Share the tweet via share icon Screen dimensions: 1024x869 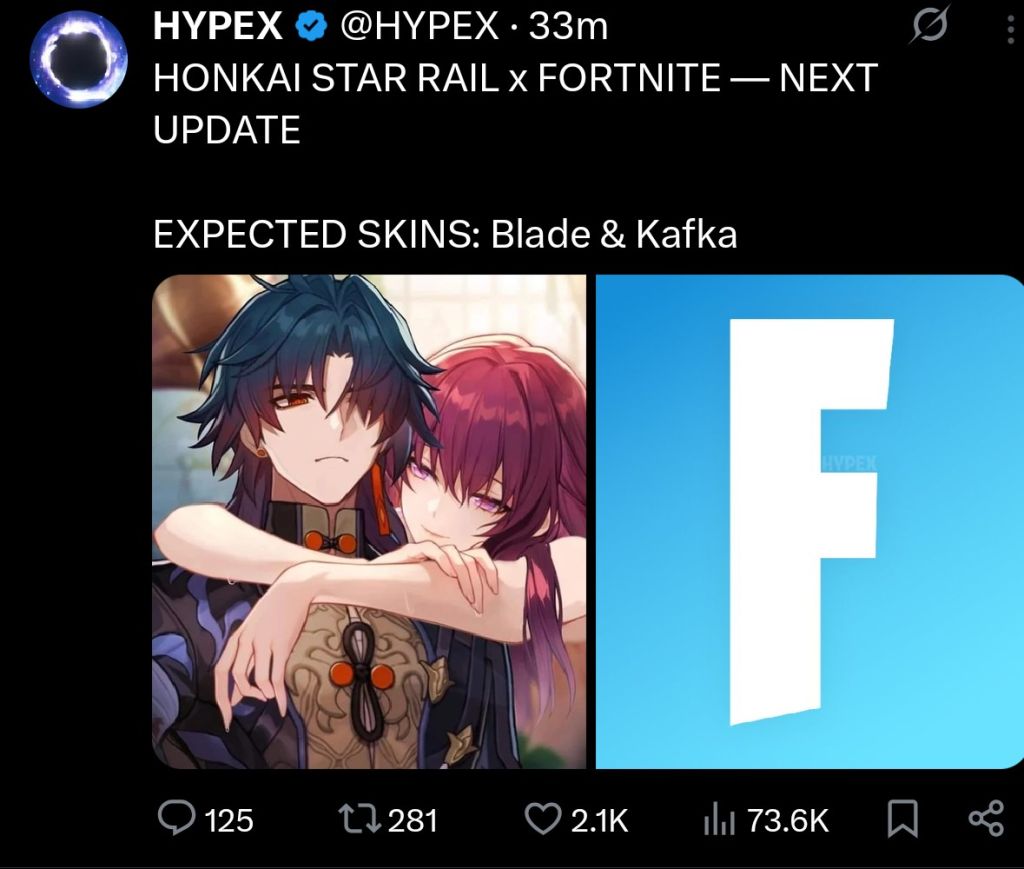[x=985, y=819]
